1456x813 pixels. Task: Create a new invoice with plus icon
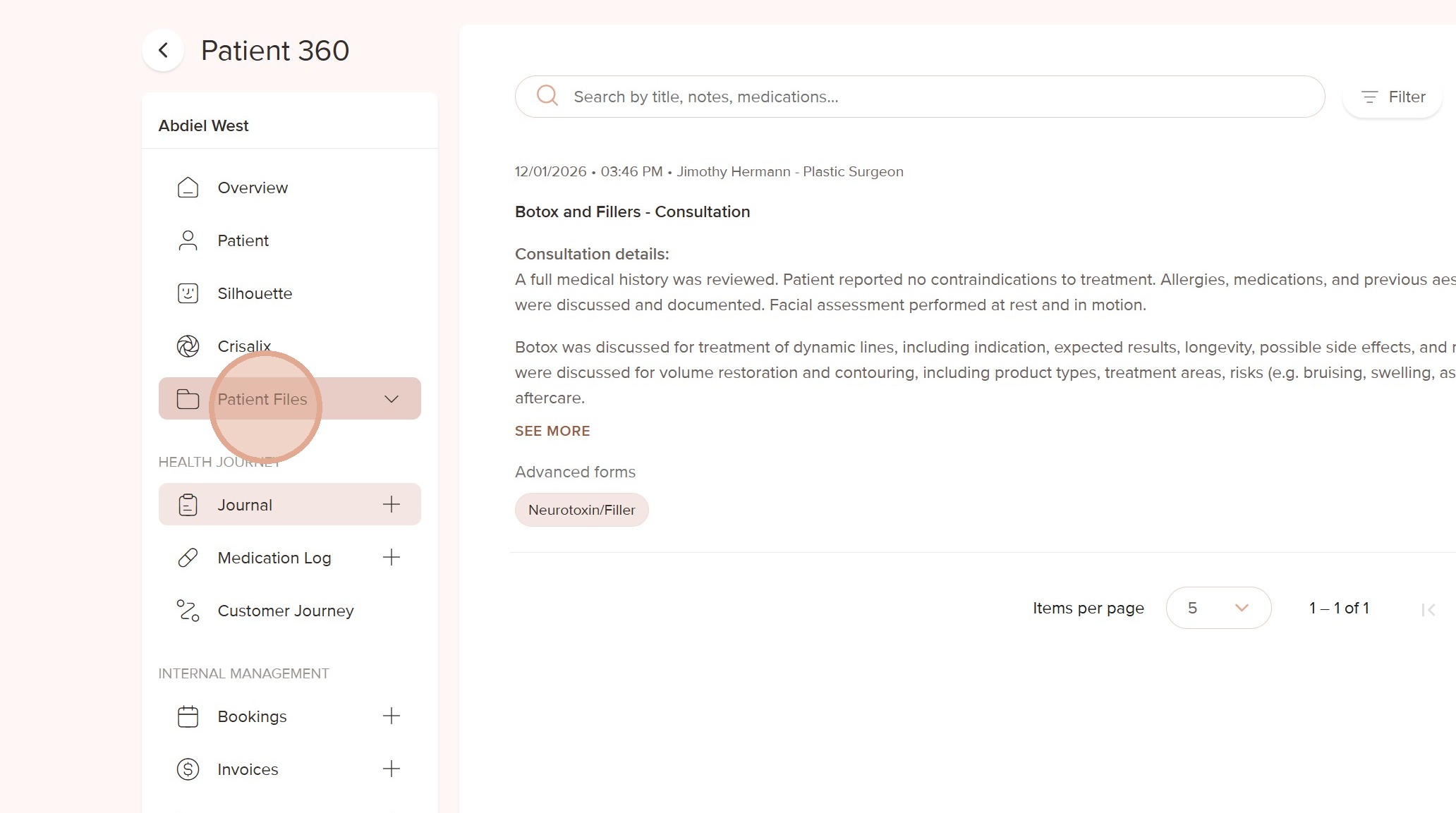click(x=392, y=769)
